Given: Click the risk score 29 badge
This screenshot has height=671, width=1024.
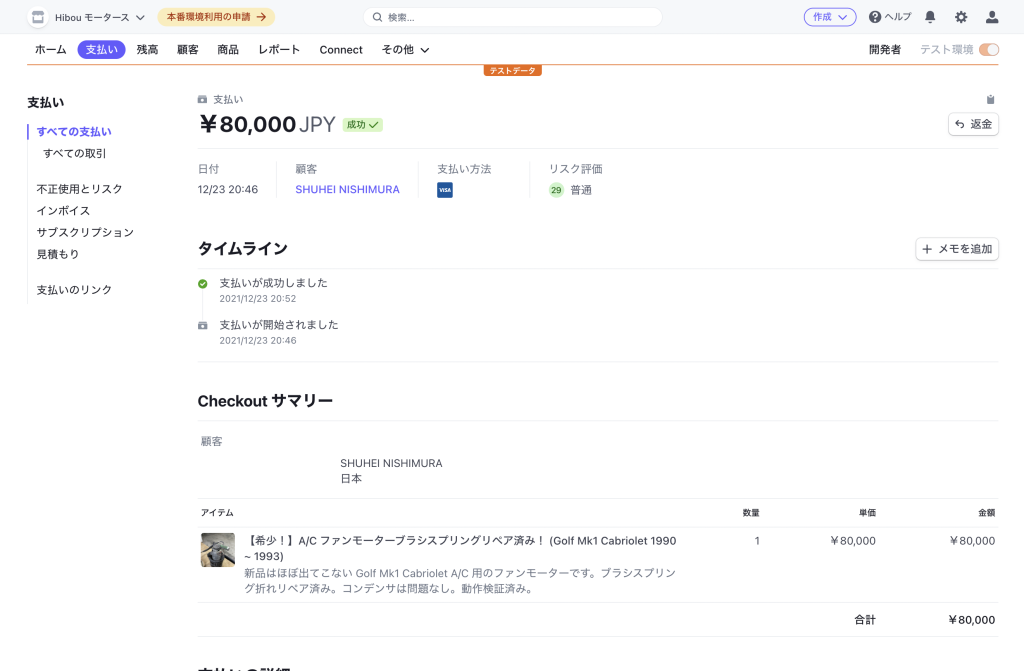Looking at the screenshot, I should click(556, 190).
